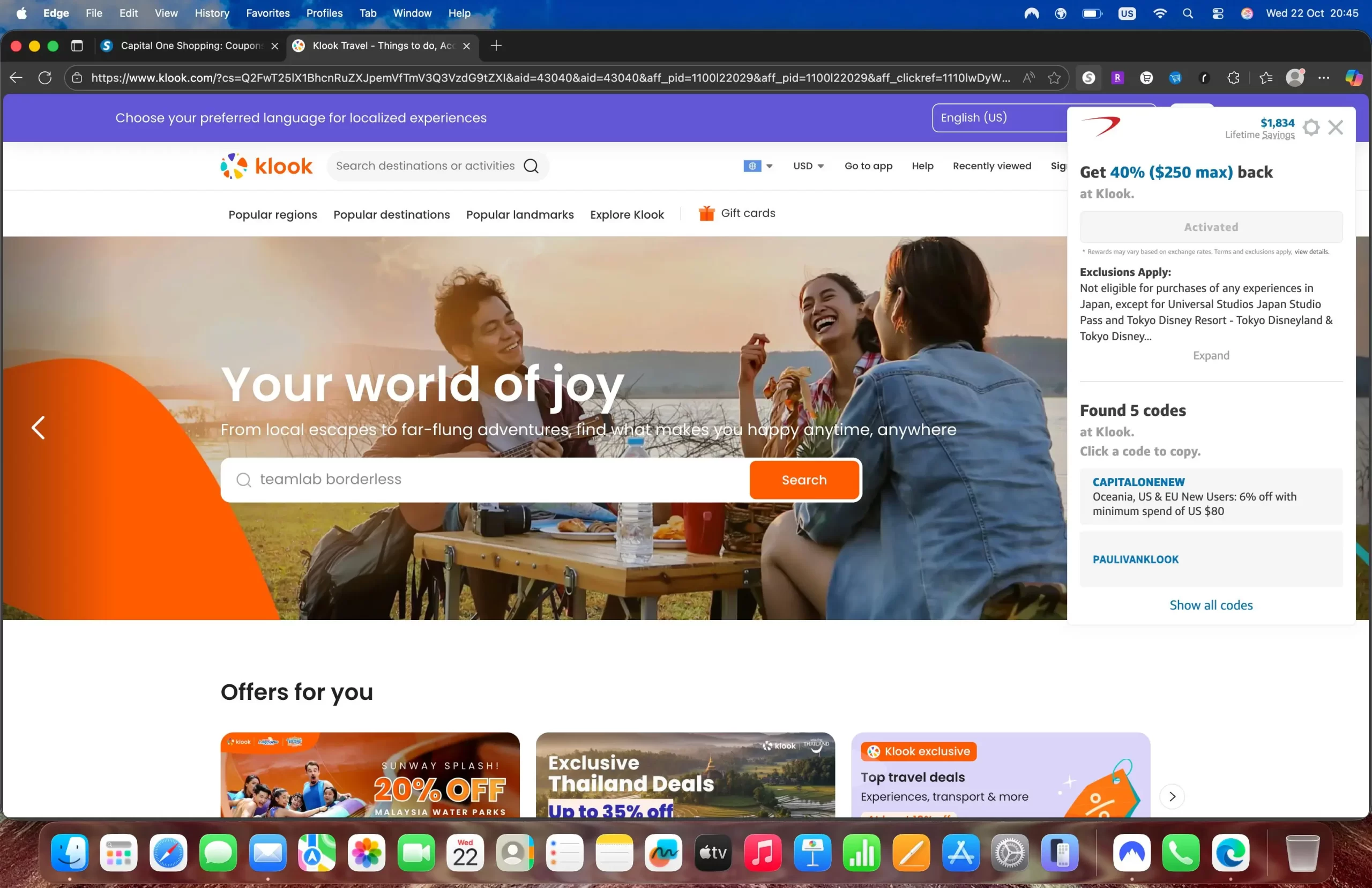Screen dimensions: 1372x888
Task: Click the header search magnifier icon
Action: pos(531,166)
